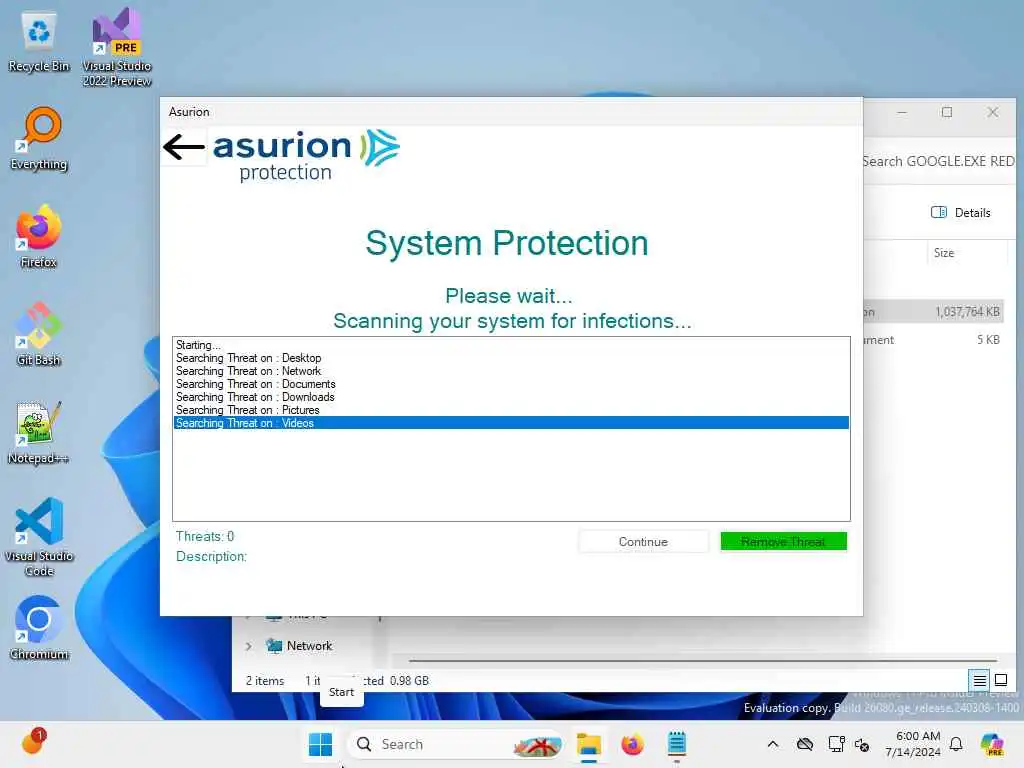Toggle Details pane in File Explorer
Screen dimensions: 1024x768
pyautogui.click(x=961, y=213)
